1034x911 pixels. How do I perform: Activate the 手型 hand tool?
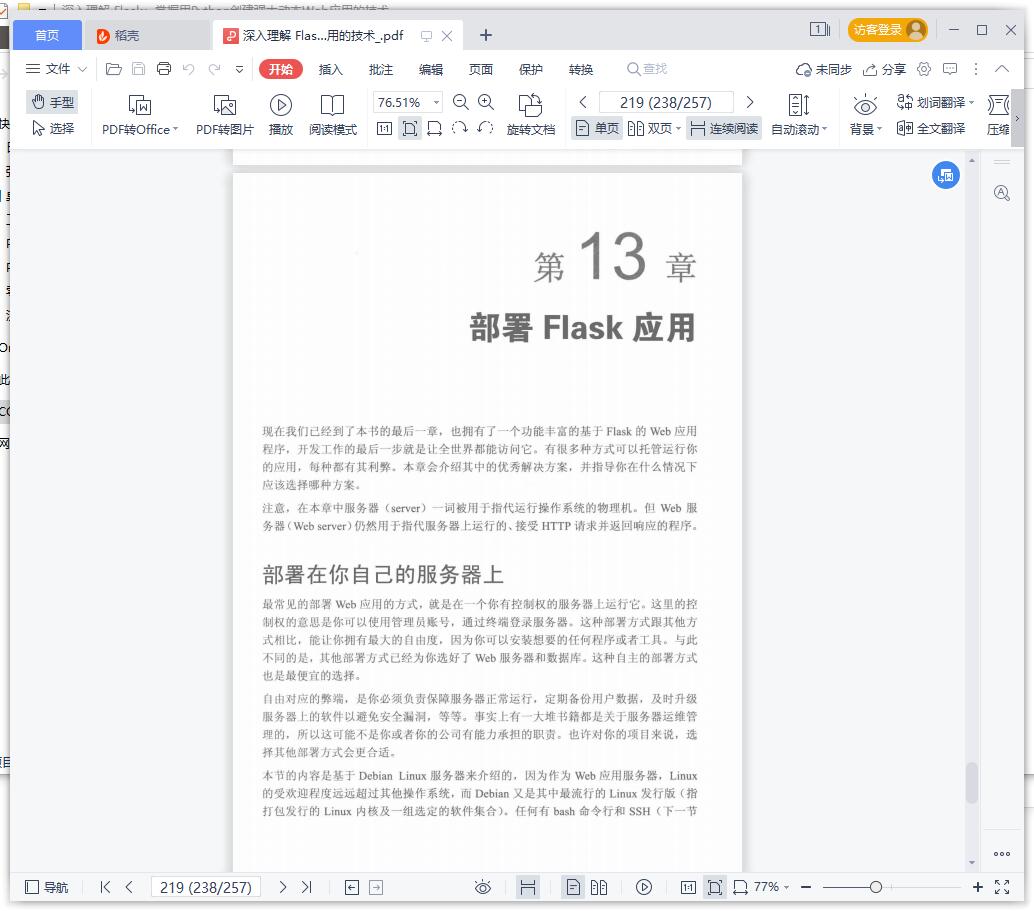[x=53, y=102]
